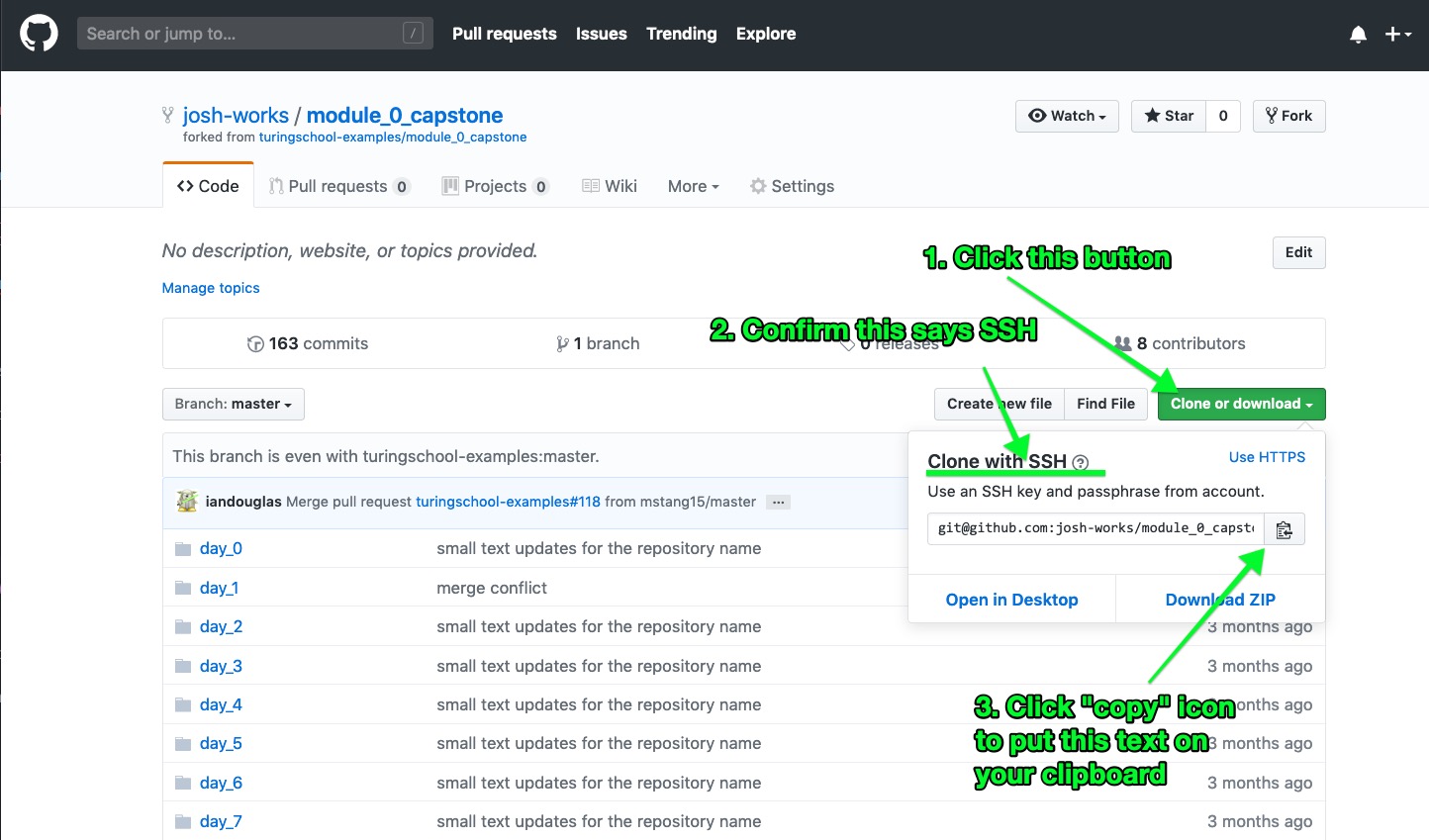Viewport: 1429px width, 840px height.
Task: Click the copy-to-clipboard icon for SSH URL
Action: [1285, 529]
